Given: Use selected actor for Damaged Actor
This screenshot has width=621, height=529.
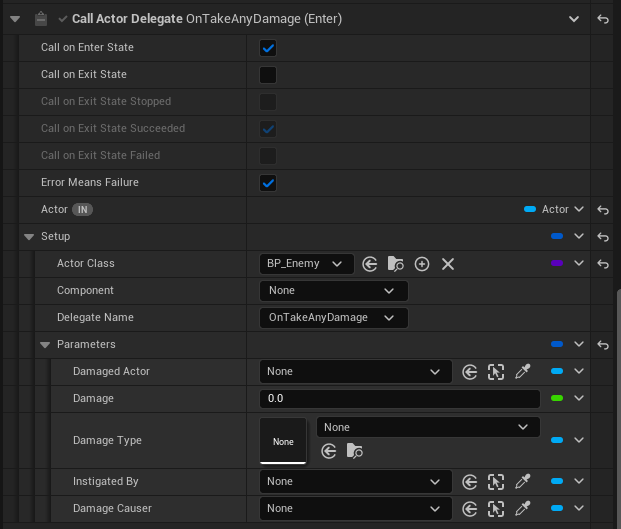Looking at the screenshot, I should click(470, 372).
